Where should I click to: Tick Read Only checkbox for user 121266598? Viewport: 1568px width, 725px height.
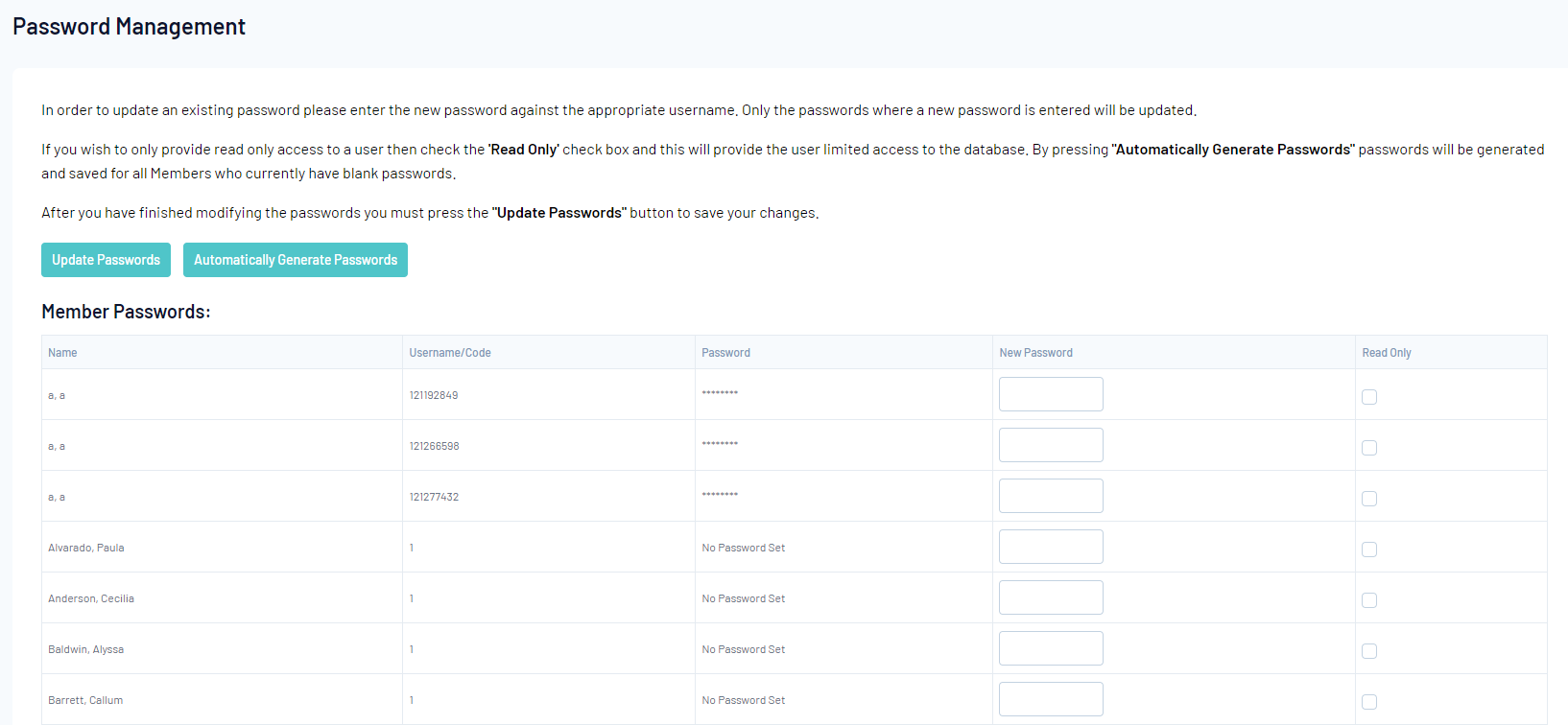[x=1369, y=448]
